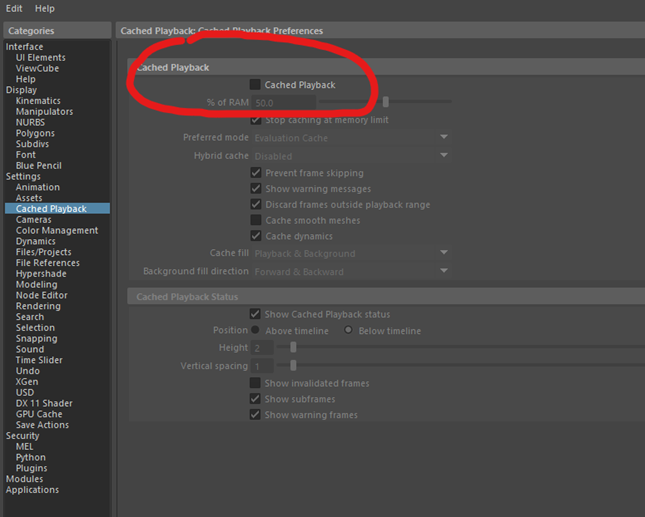Viewport: 645px width, 517px height.
Task: Select Python category
Action: pos(30,457)
